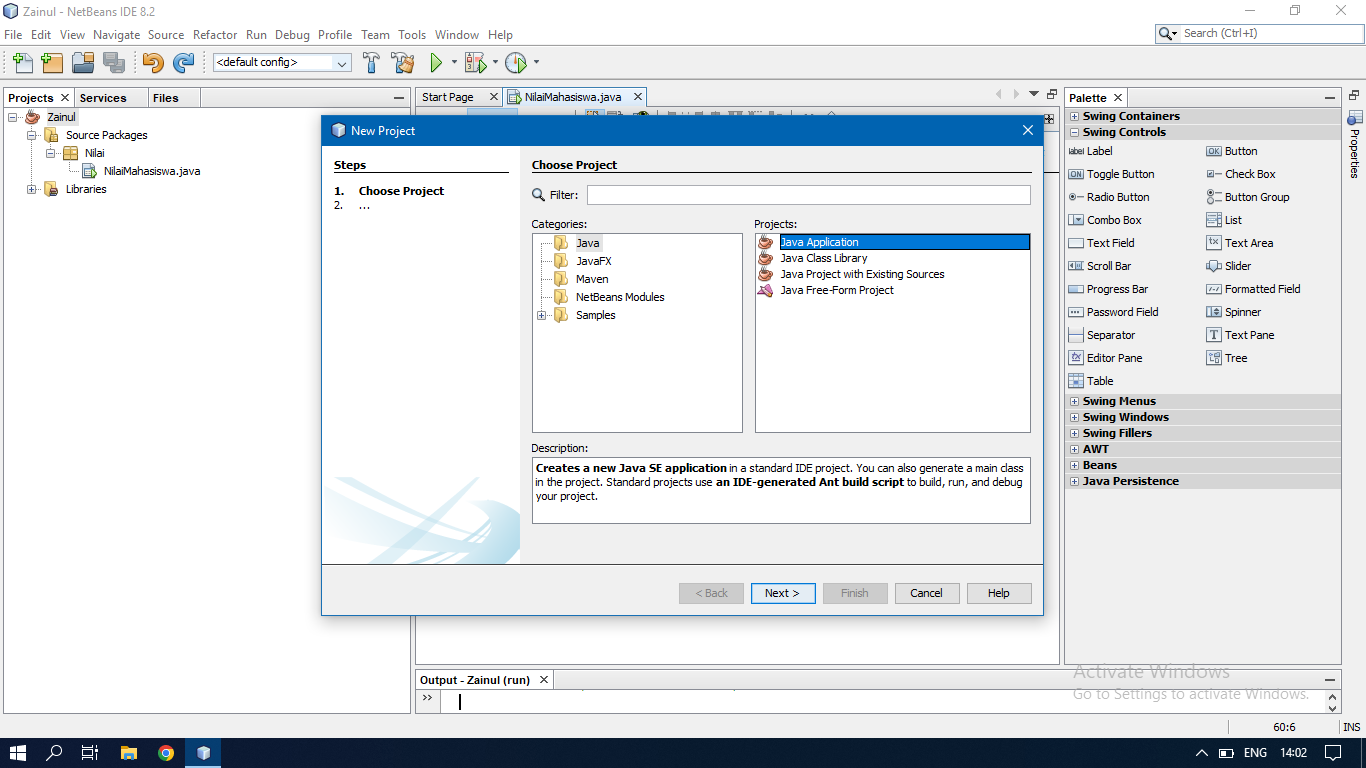Select the JavaFX category
The width and height of the screenshot is (1366, 768).
click(x=593, y=261)
